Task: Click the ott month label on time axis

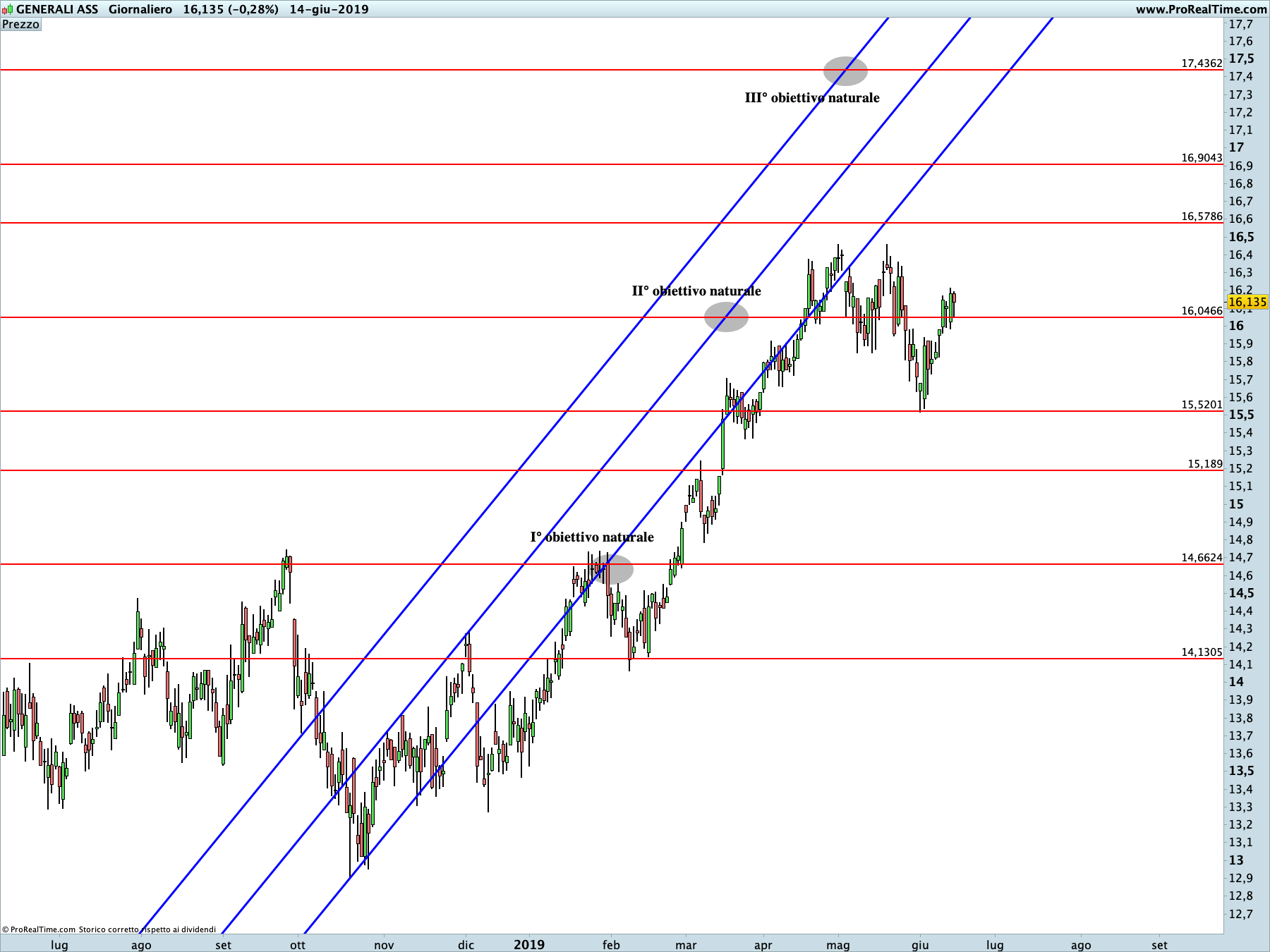Action: tap(298, 945)
